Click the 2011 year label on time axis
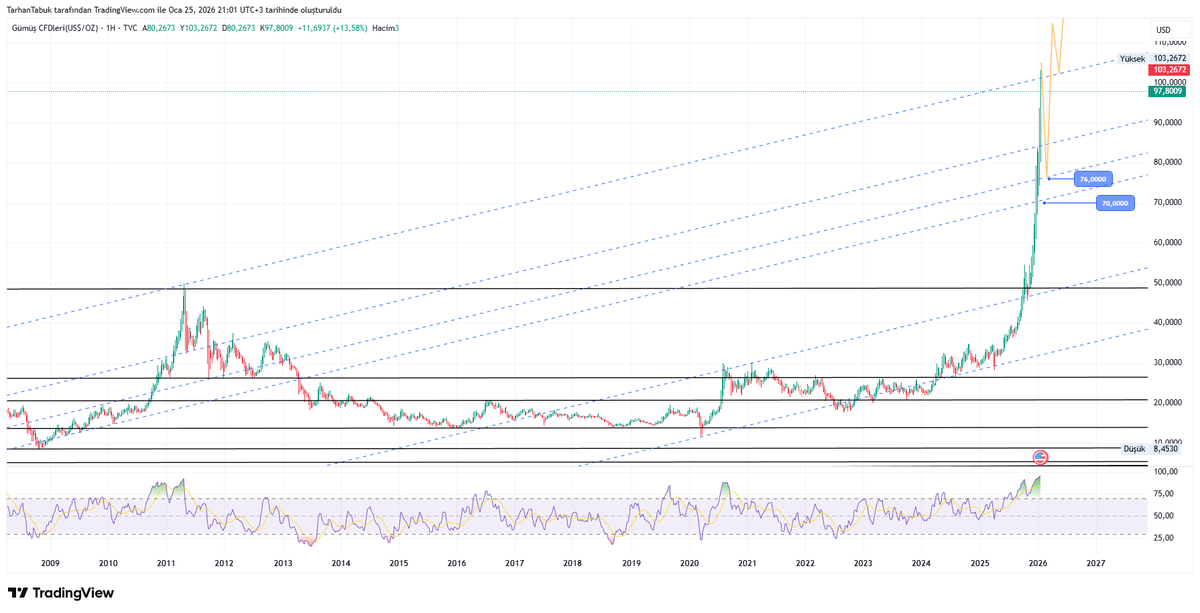Screen dimensions: 1200x613 tap(166, 563)
